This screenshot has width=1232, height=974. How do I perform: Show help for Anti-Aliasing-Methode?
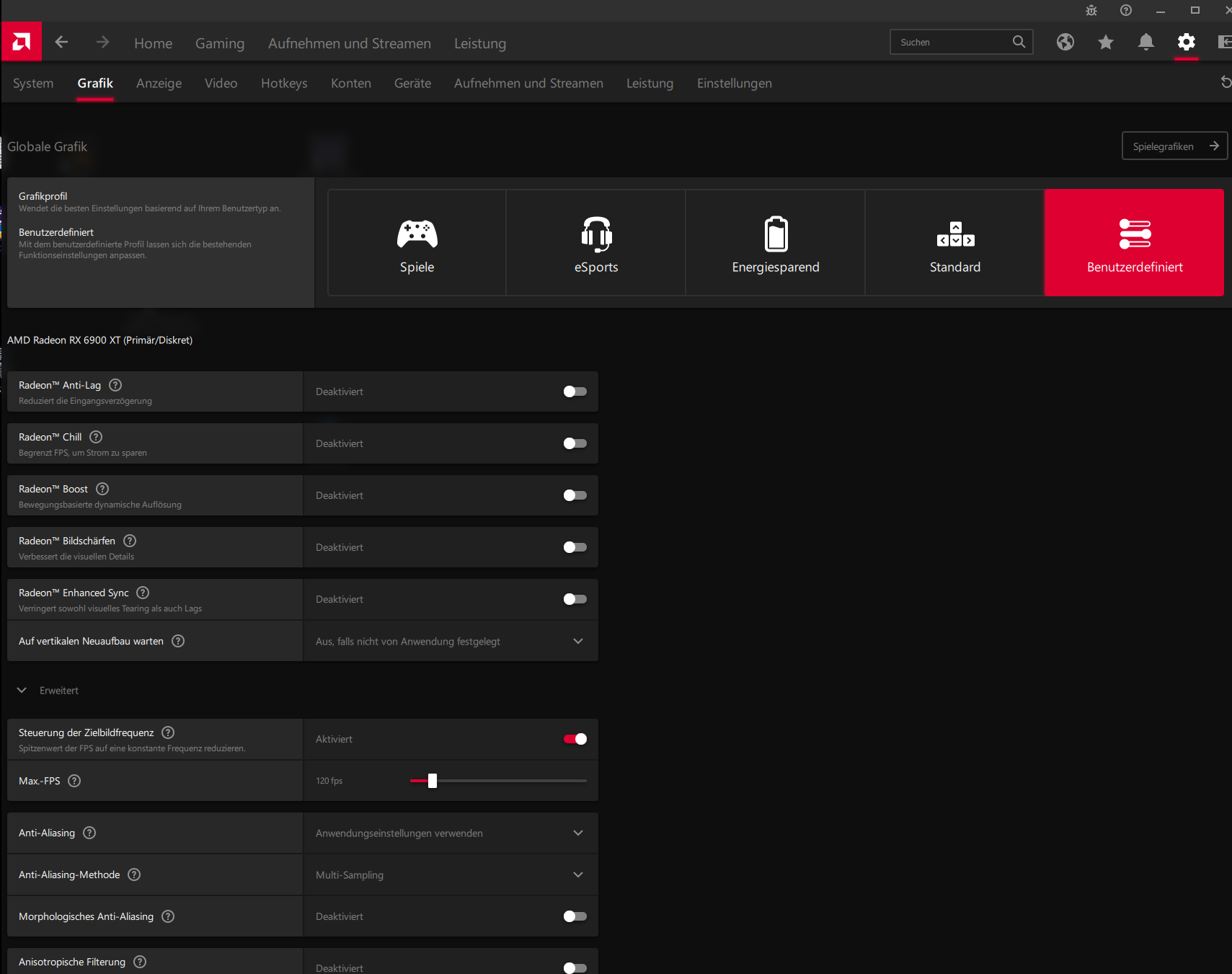pyautogui.click(x=134, y=875)
